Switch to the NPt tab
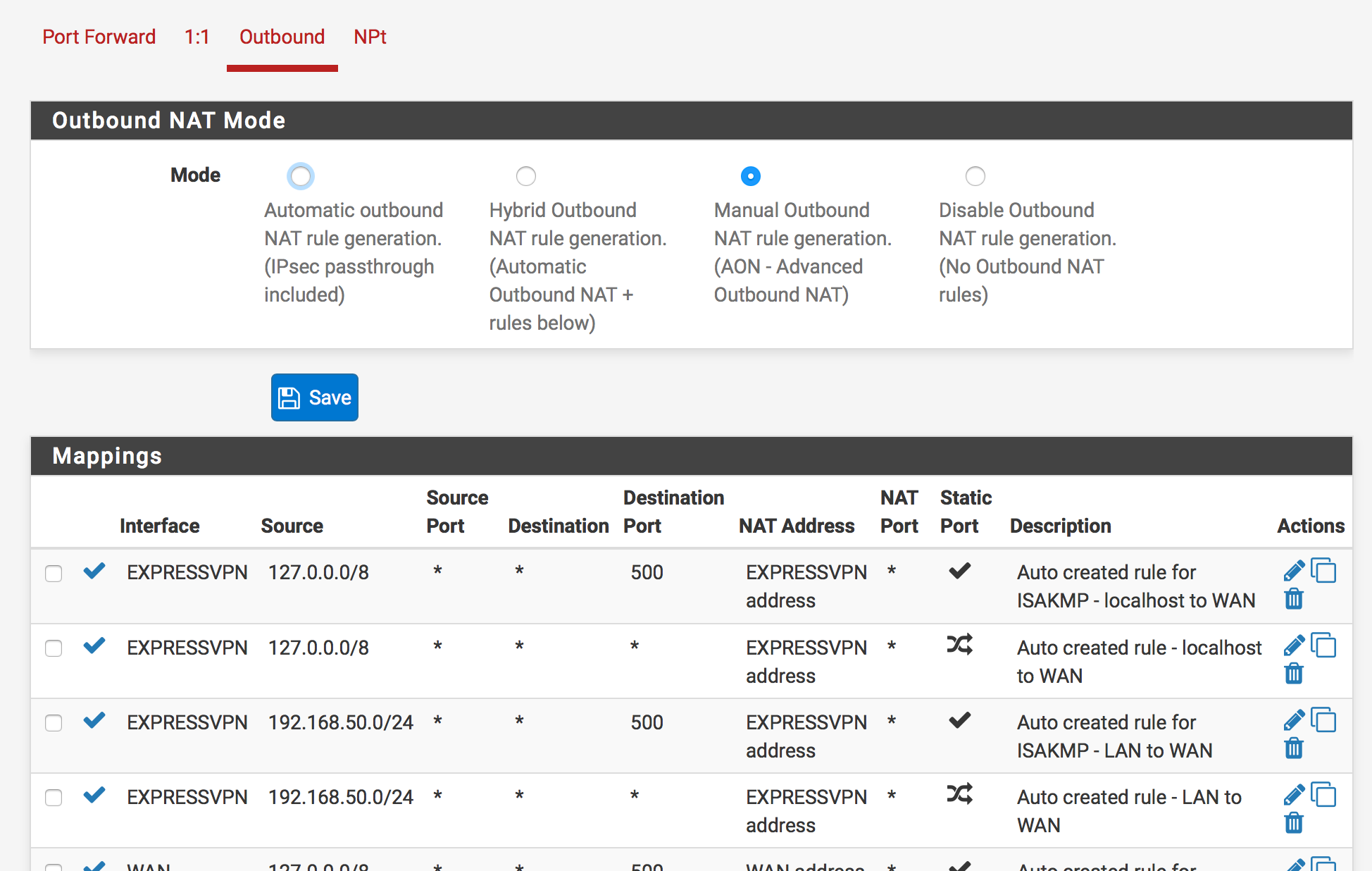 (370, 37)
